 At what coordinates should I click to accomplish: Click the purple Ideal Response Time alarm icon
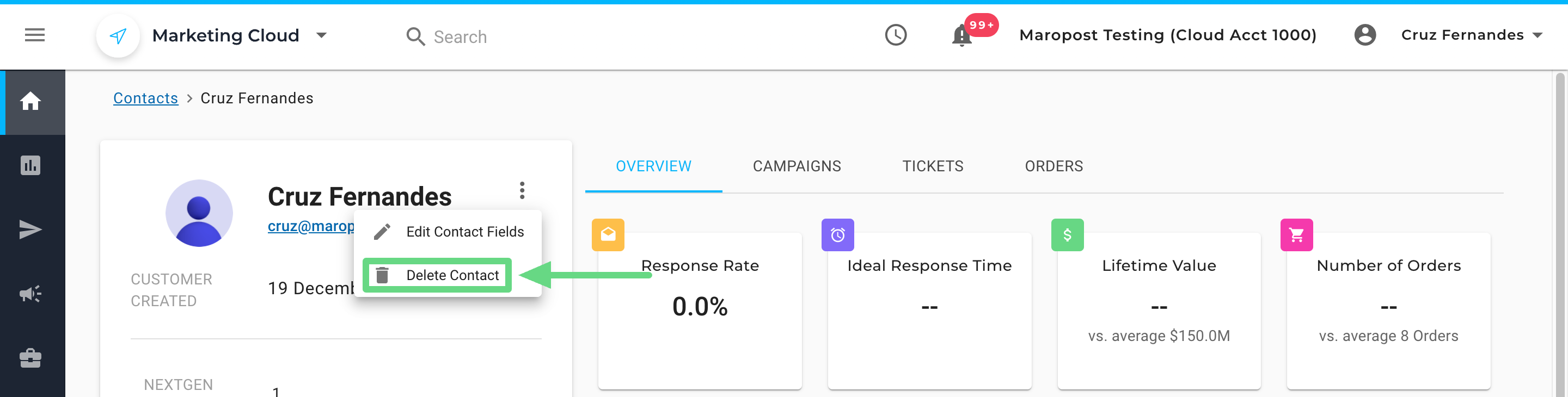[x=837, y=235]
